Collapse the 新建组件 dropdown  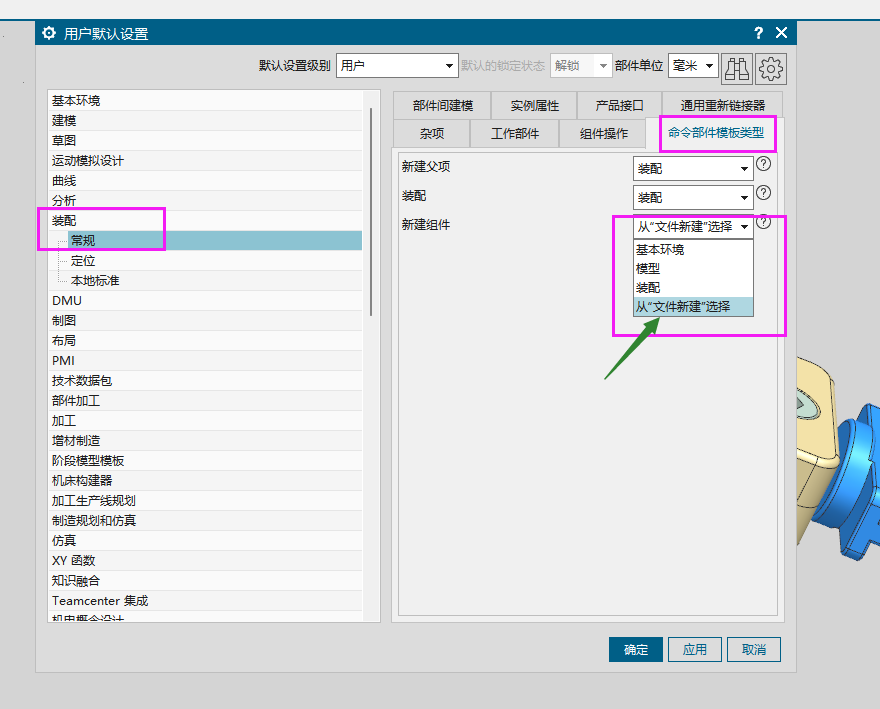[693, 226]
